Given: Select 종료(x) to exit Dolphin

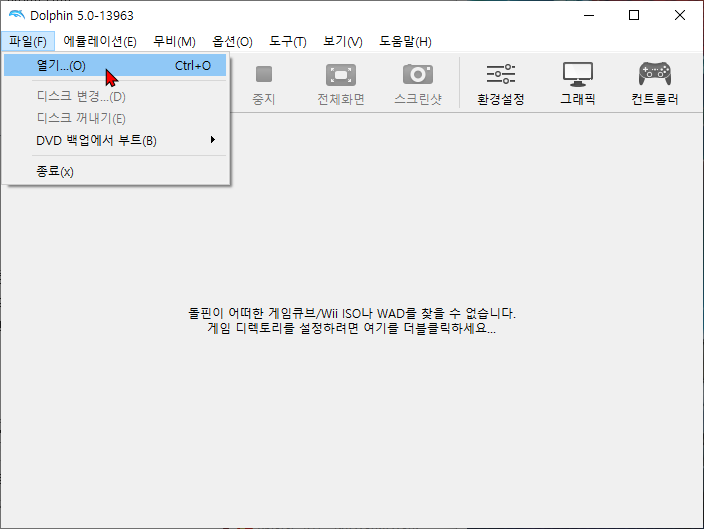Looking at the screenshot, I should 115,171.
